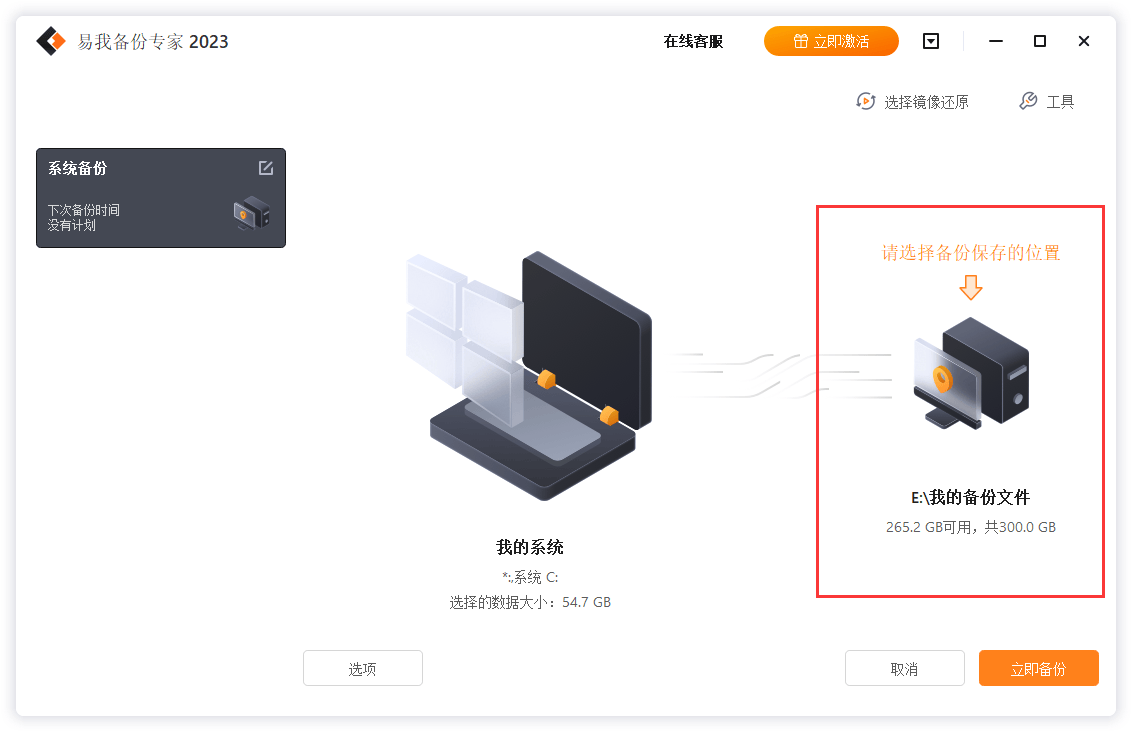Click the destination computer illustration

pyautogui.click(x=971, y=373)
